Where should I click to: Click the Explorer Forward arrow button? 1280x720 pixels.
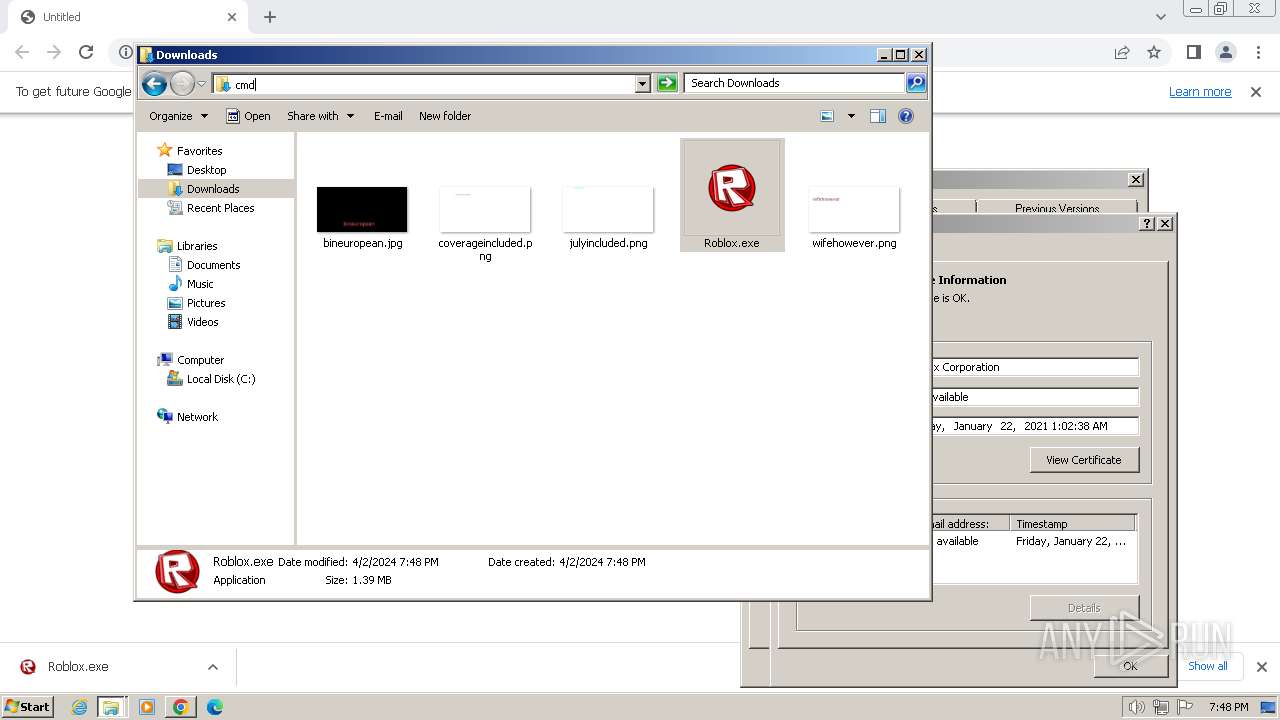point(182,84)
